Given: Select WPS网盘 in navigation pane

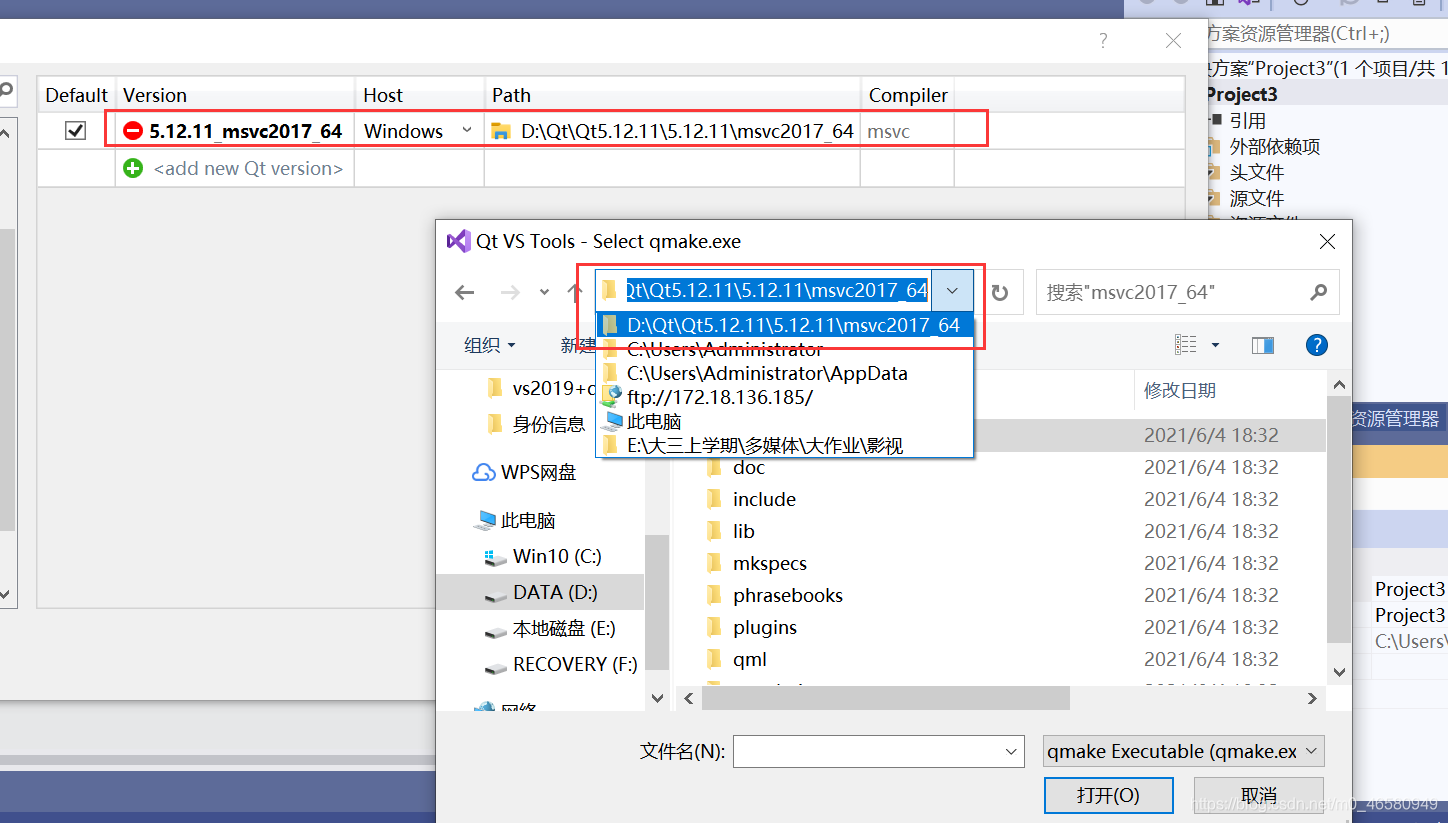Looking at the screenshot, I should coord(525,472).
